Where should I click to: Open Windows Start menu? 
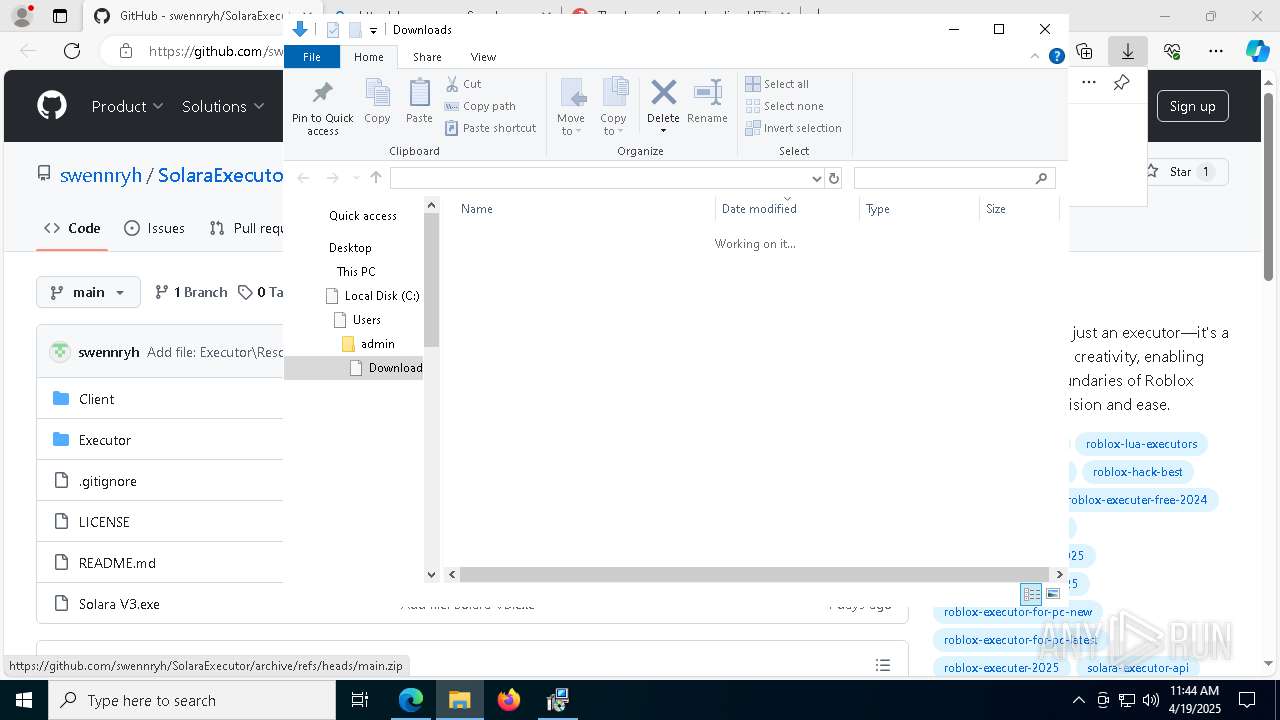23,701
